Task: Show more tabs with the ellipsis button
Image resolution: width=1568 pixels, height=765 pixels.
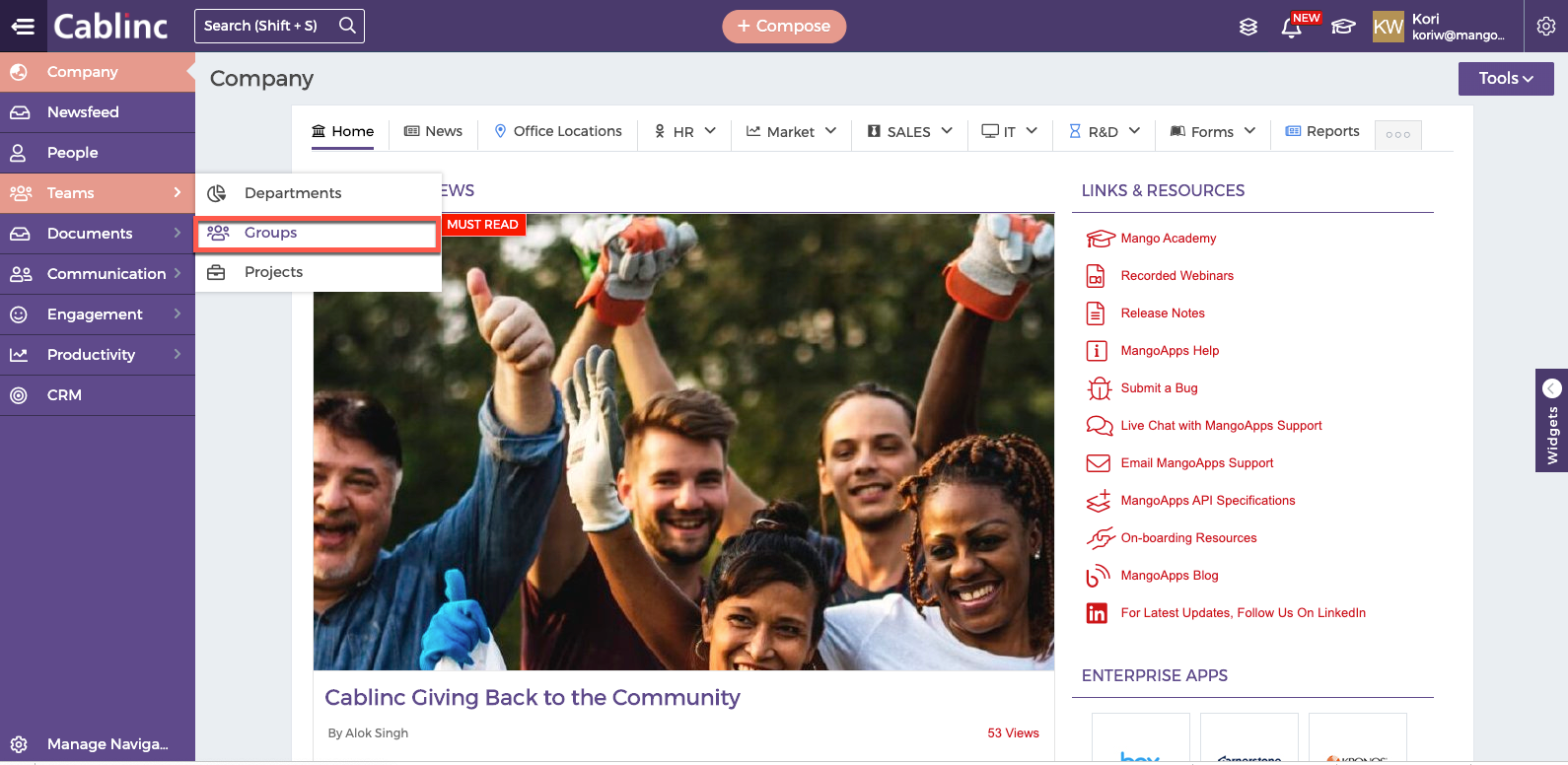Action: tap(1397, 134)
